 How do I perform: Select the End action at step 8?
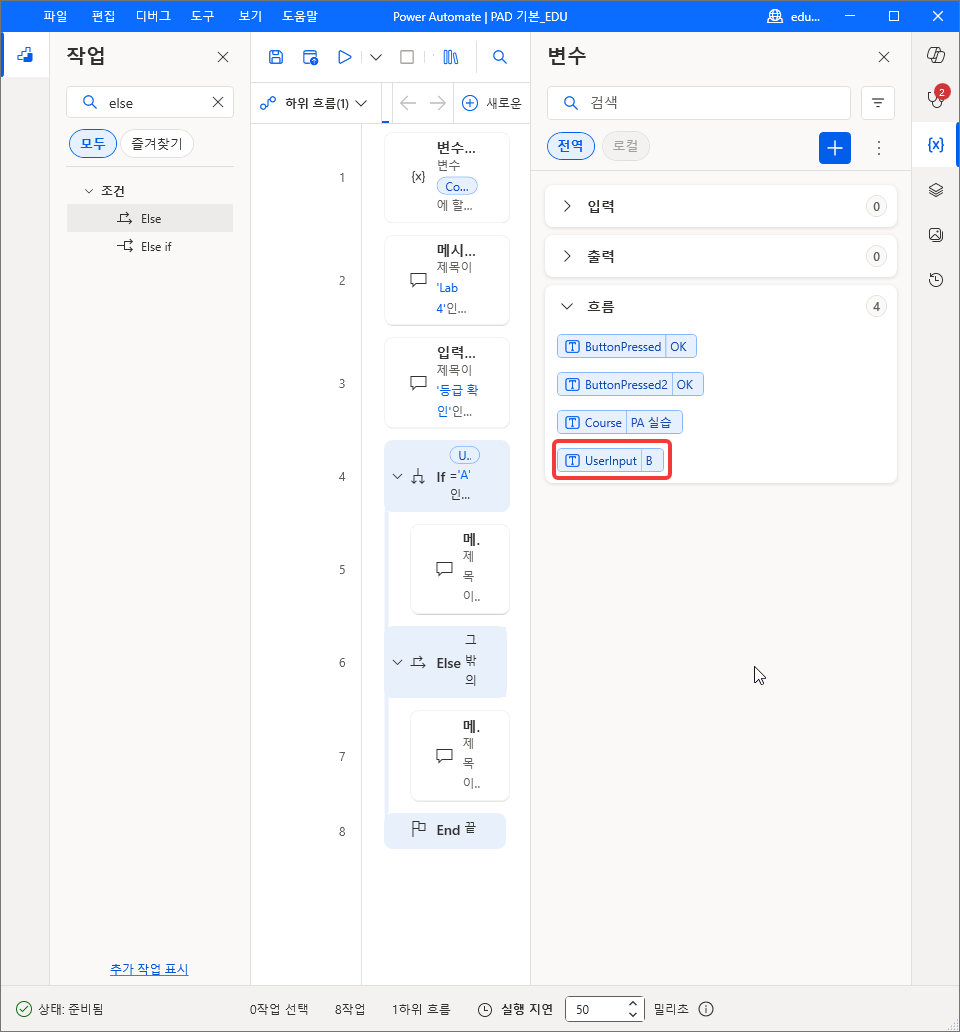[x=445, y=831]
